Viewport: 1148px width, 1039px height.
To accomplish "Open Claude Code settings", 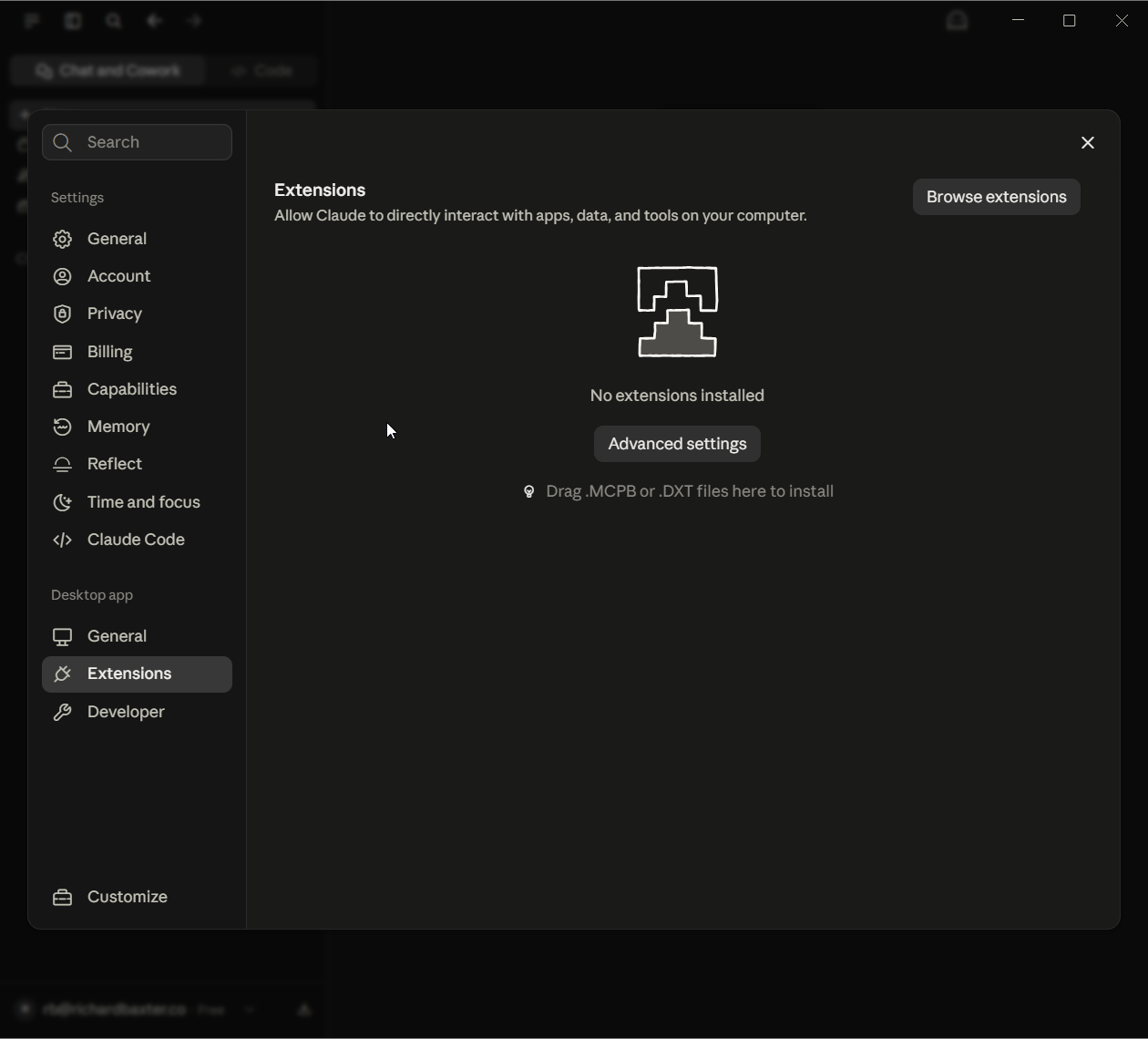I will 137,540.
